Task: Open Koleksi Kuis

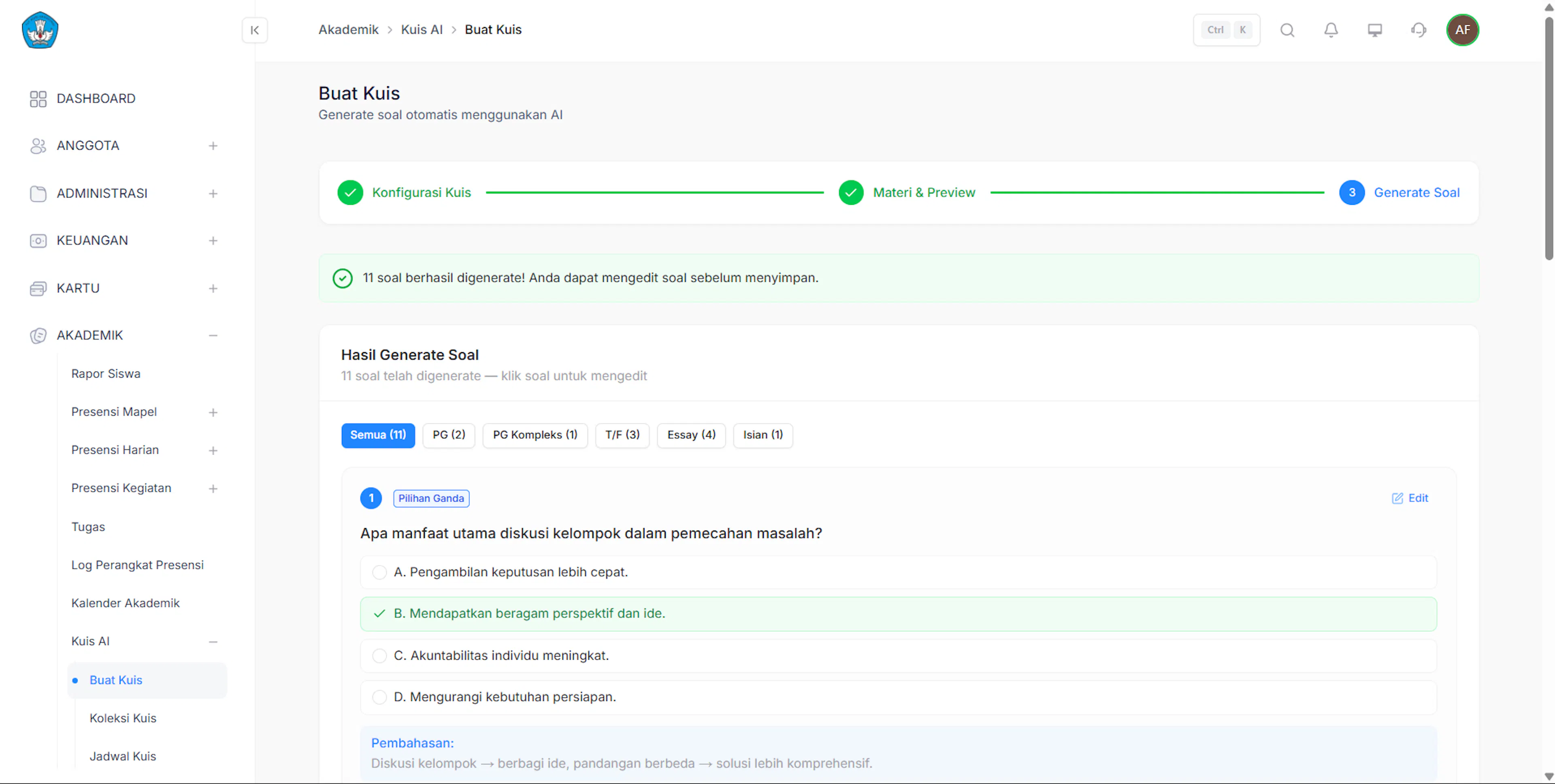Action: [123, 718]
